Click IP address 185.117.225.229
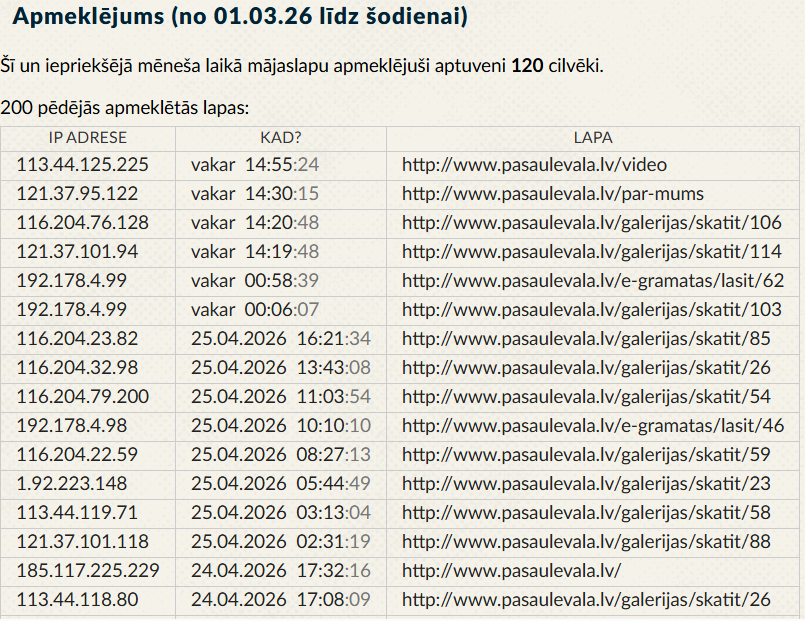 pyautogui.click(x=88, y=571)
